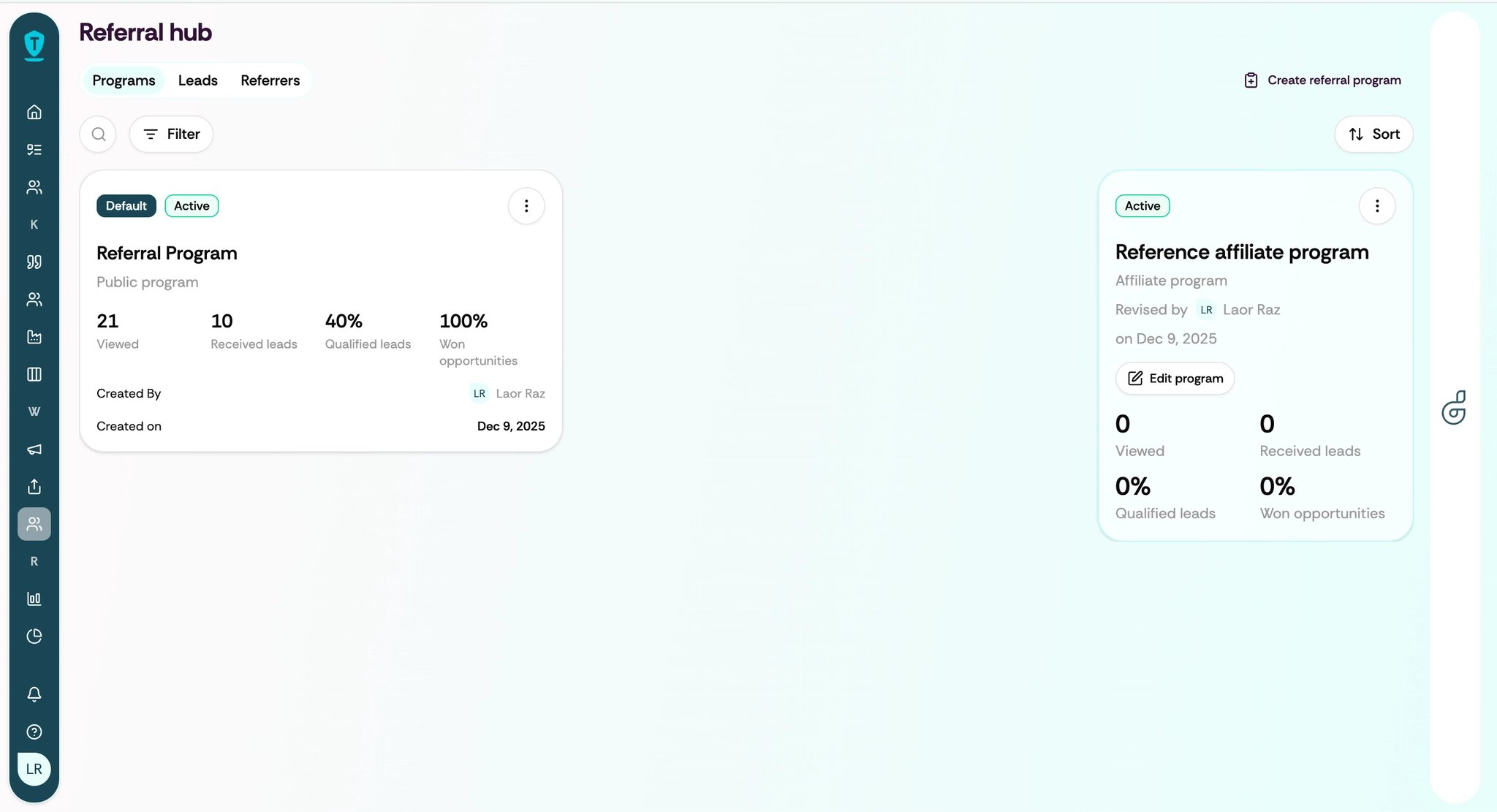1497x812 pixels.
Task: Click the K letter sidebar item
Action: coord(34,224)
